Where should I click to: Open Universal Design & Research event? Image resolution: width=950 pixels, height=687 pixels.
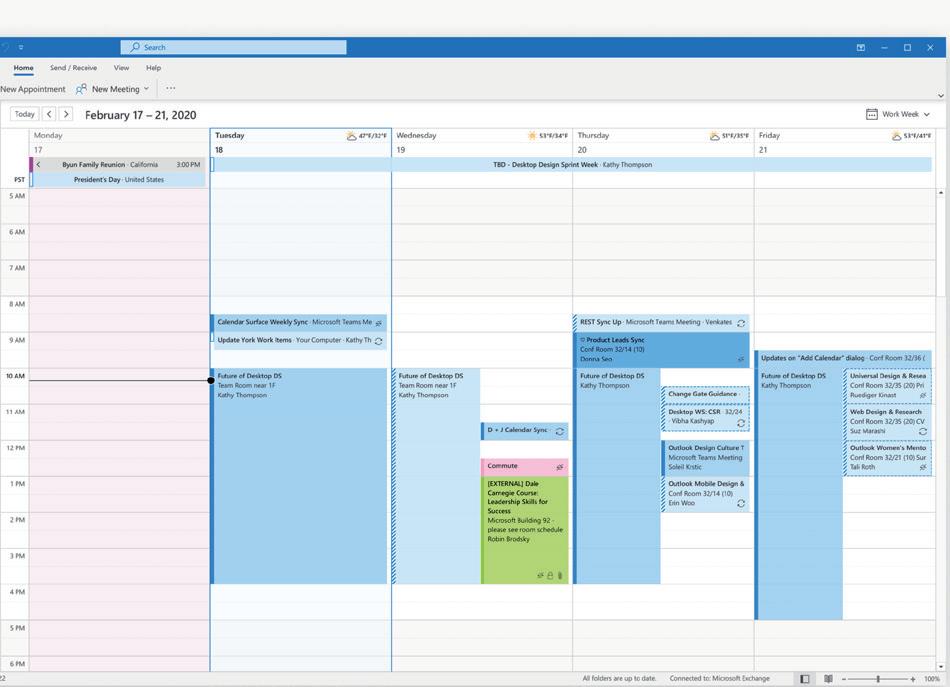click(888, 386)
